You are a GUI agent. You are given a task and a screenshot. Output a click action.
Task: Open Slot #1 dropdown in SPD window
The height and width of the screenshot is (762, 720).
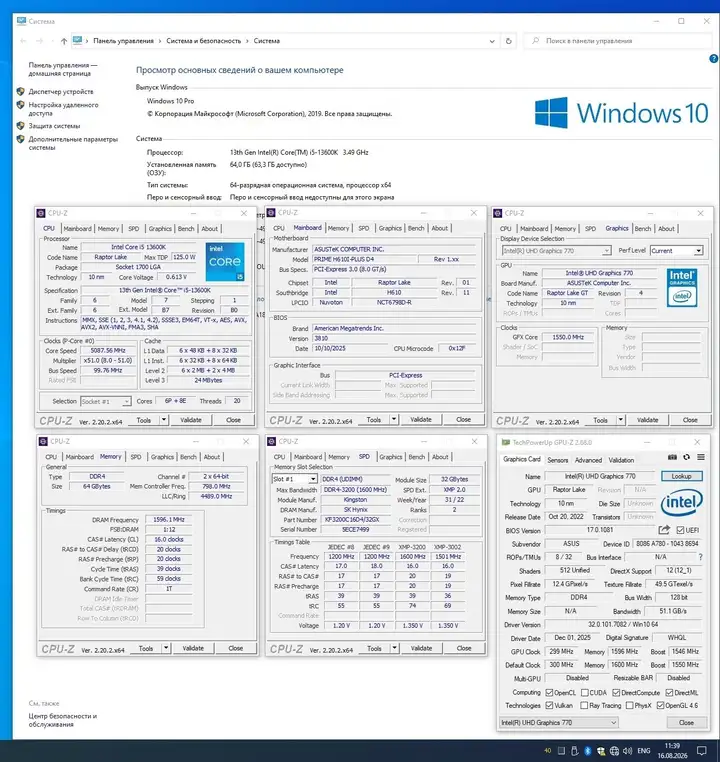pos(294,479)
